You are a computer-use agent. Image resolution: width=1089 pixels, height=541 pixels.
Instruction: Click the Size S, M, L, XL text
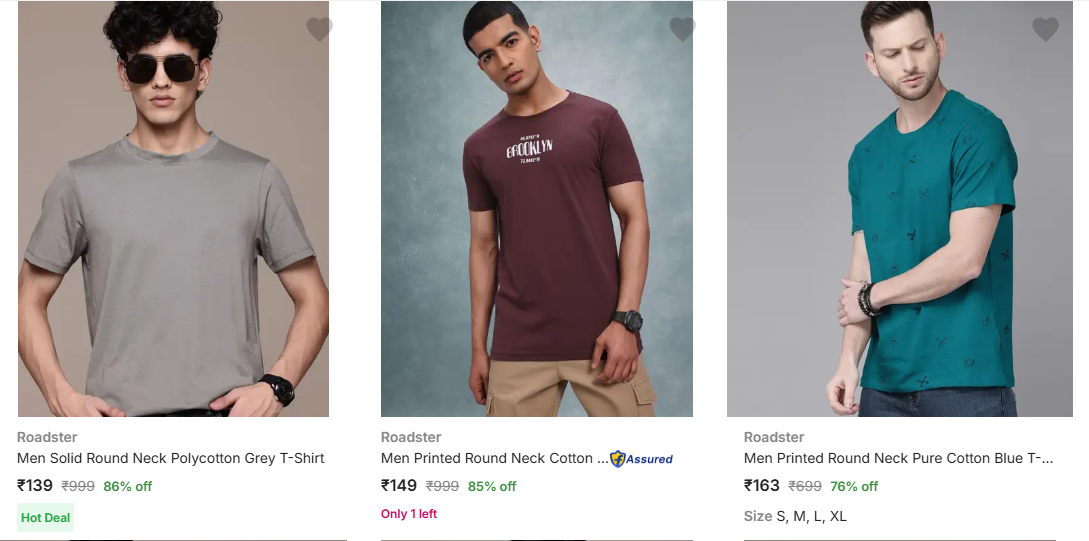(795, 516)
